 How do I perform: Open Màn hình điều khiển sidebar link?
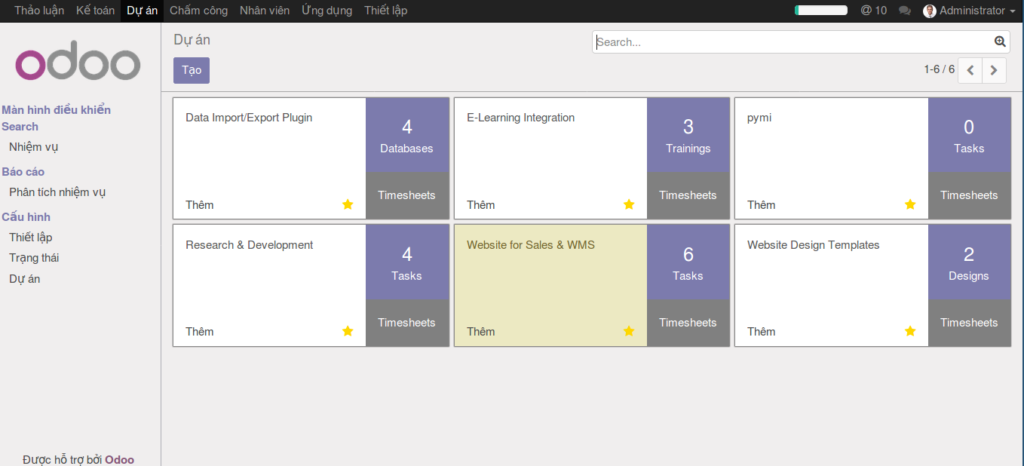tap(56, 110)
